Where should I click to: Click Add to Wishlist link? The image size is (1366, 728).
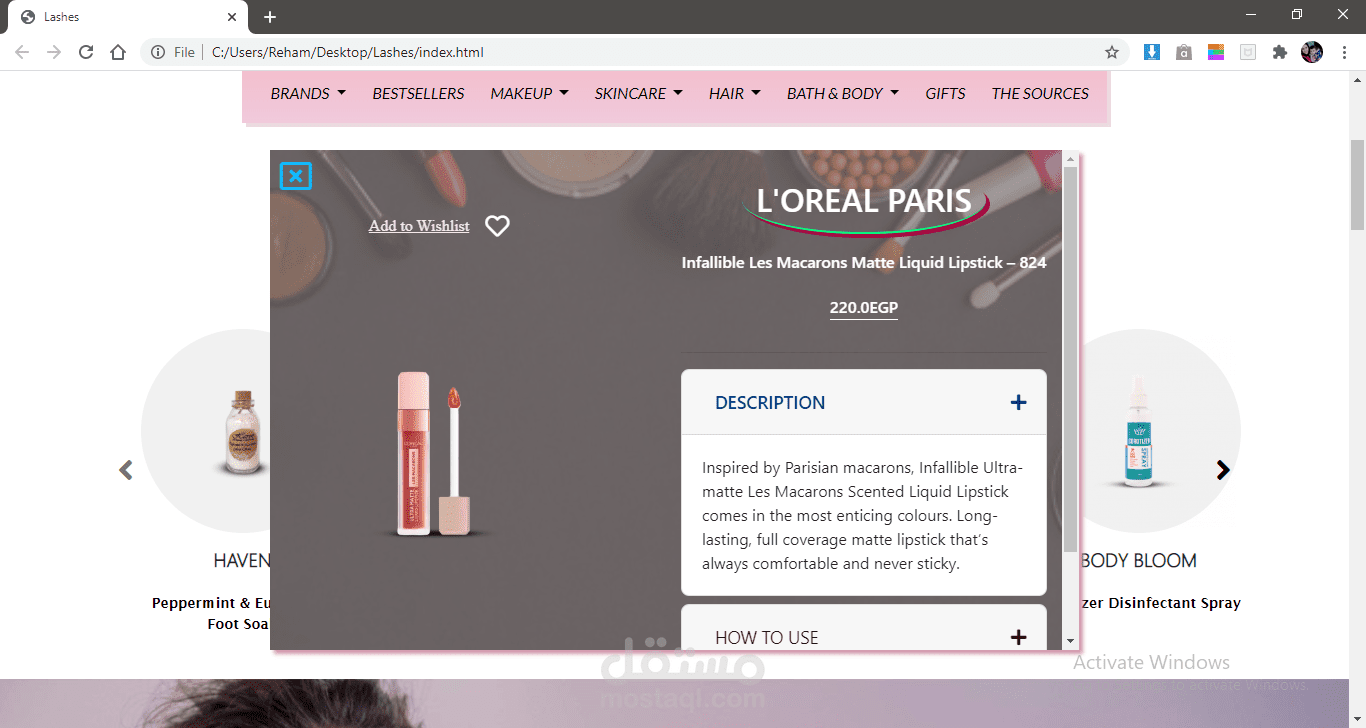point(419,226)
